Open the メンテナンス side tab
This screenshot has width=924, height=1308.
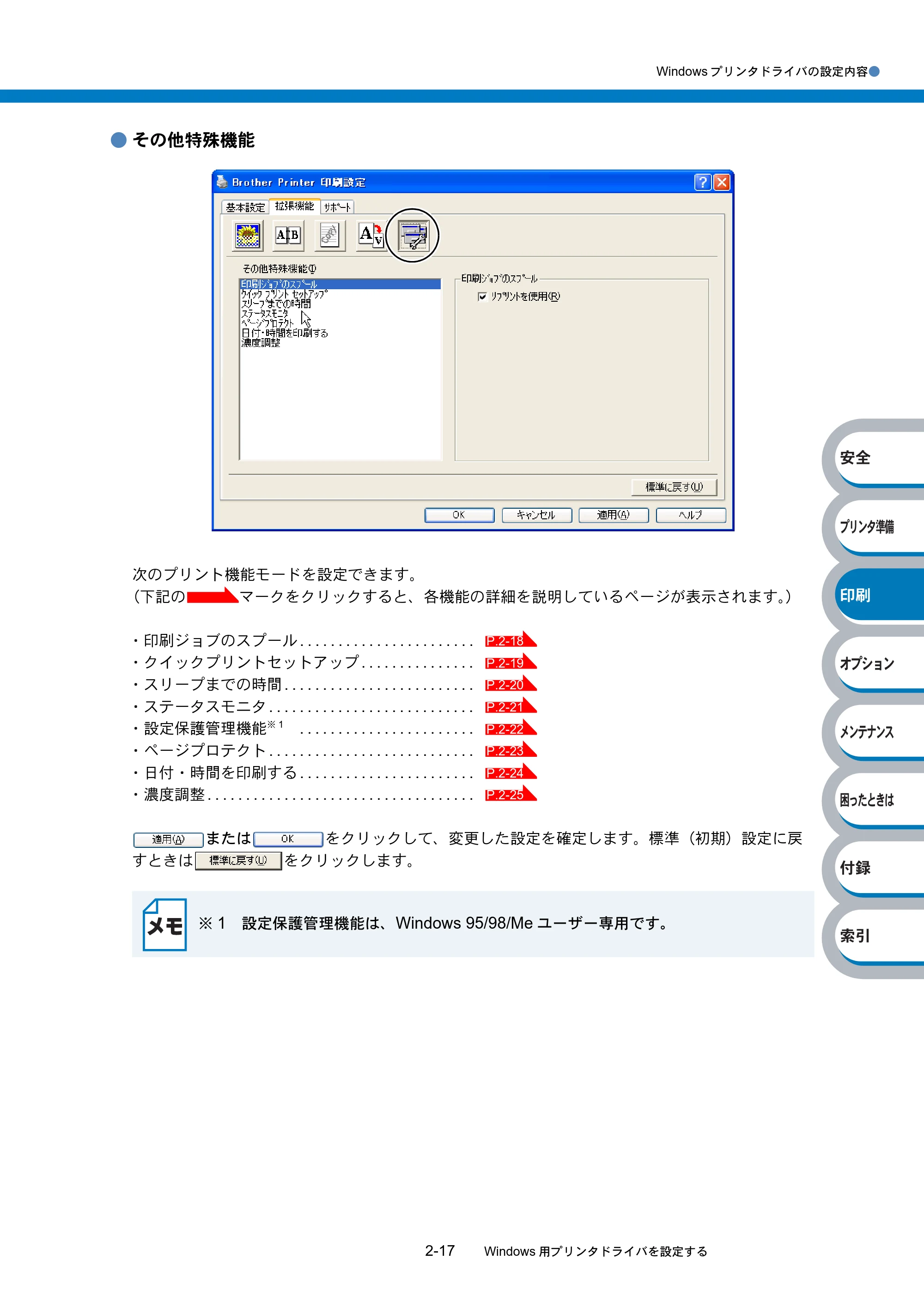879,731
